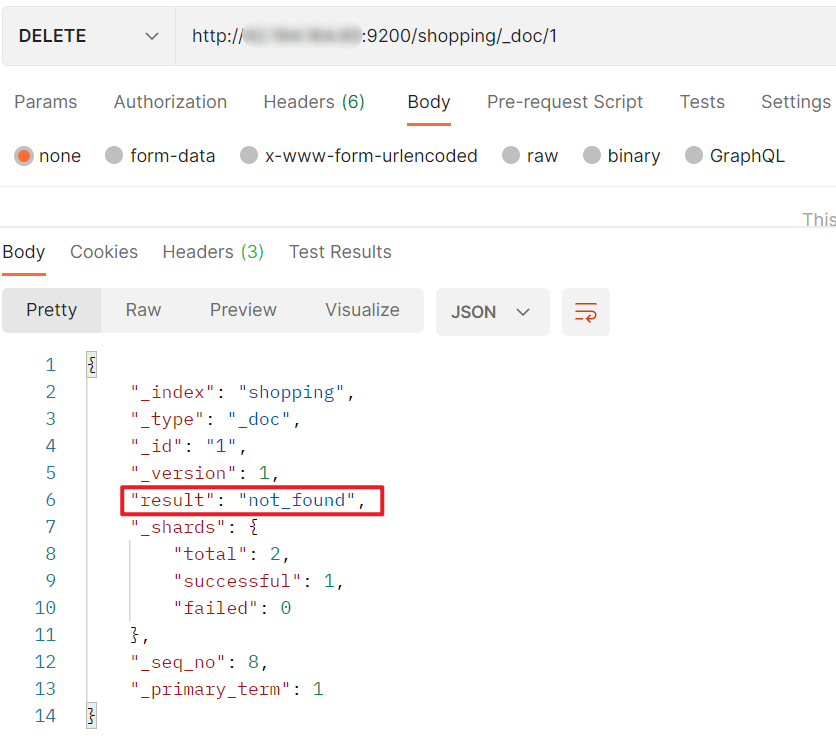
Task: Expand the JSON format dropdown
Action: coord(492,312)
